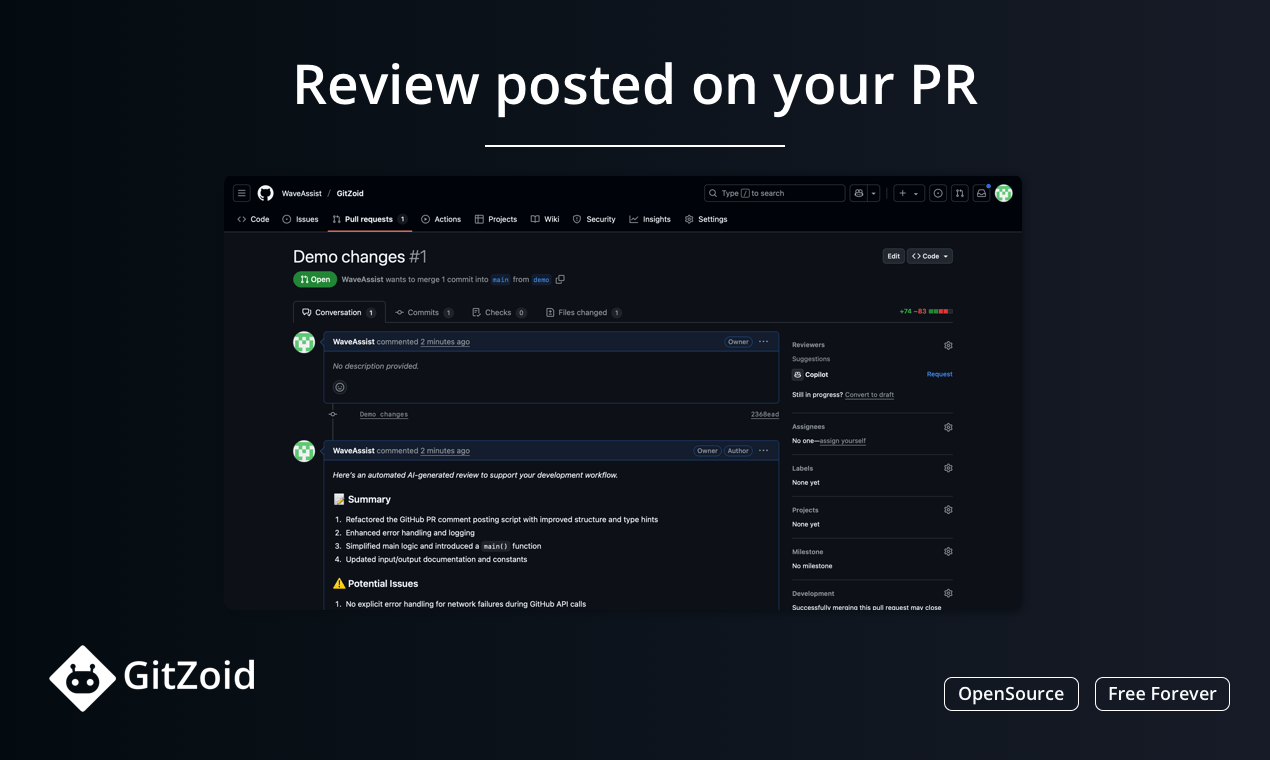Open the 'Demo changes' commit link

pyautogui.click(x=384, y=414)
